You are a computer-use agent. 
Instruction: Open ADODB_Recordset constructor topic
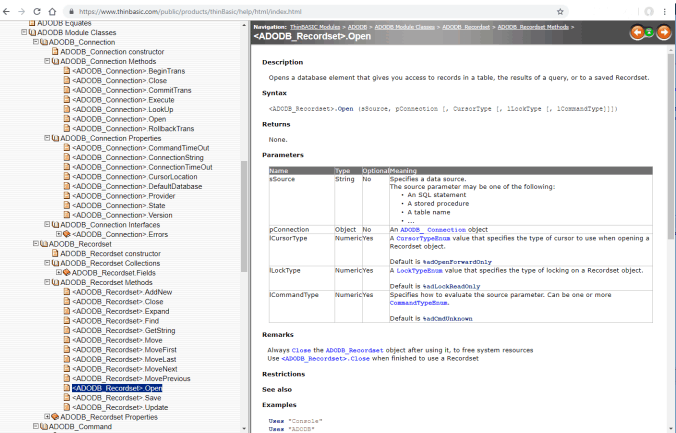pos(110,254)
